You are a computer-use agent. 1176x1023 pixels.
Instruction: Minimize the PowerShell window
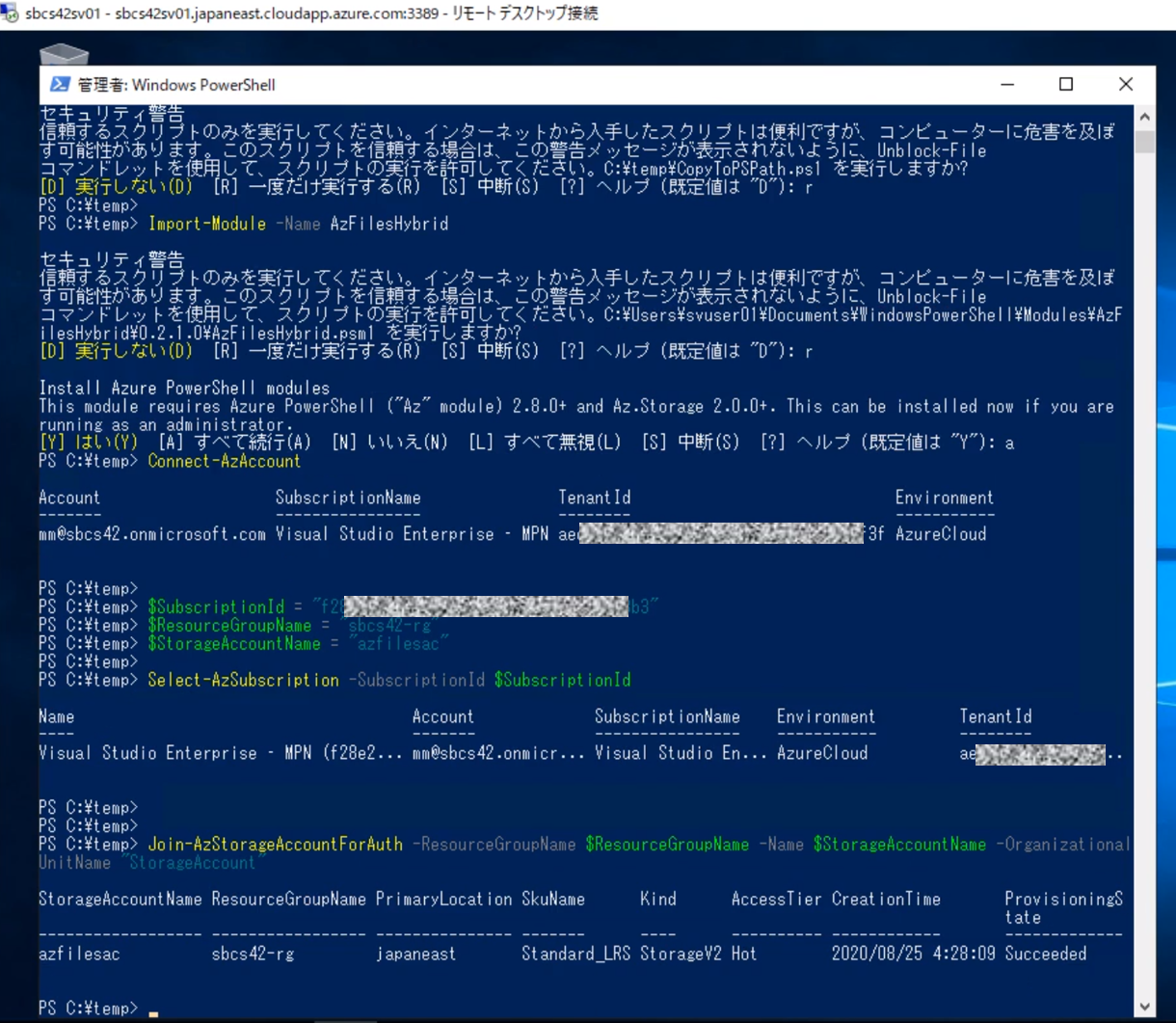[1007, 85]
